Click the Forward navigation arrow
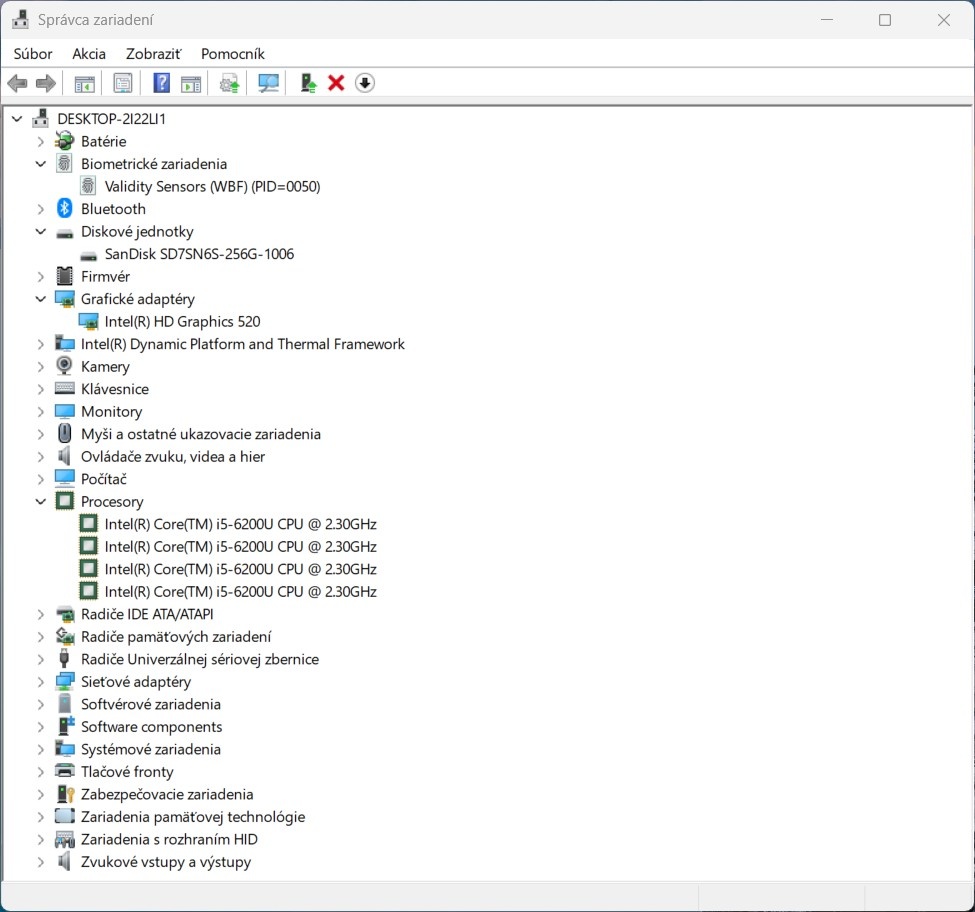 tap(45, 82)
